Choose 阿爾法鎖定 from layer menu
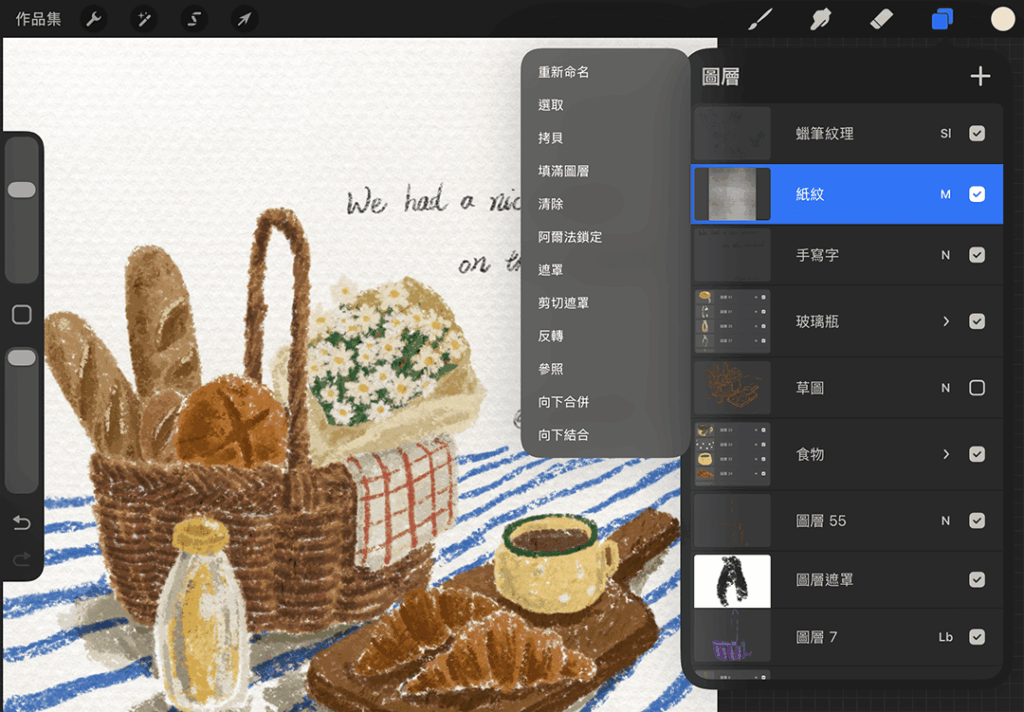Viewport: 1024px width, 712px height. (x=569, y=236)
